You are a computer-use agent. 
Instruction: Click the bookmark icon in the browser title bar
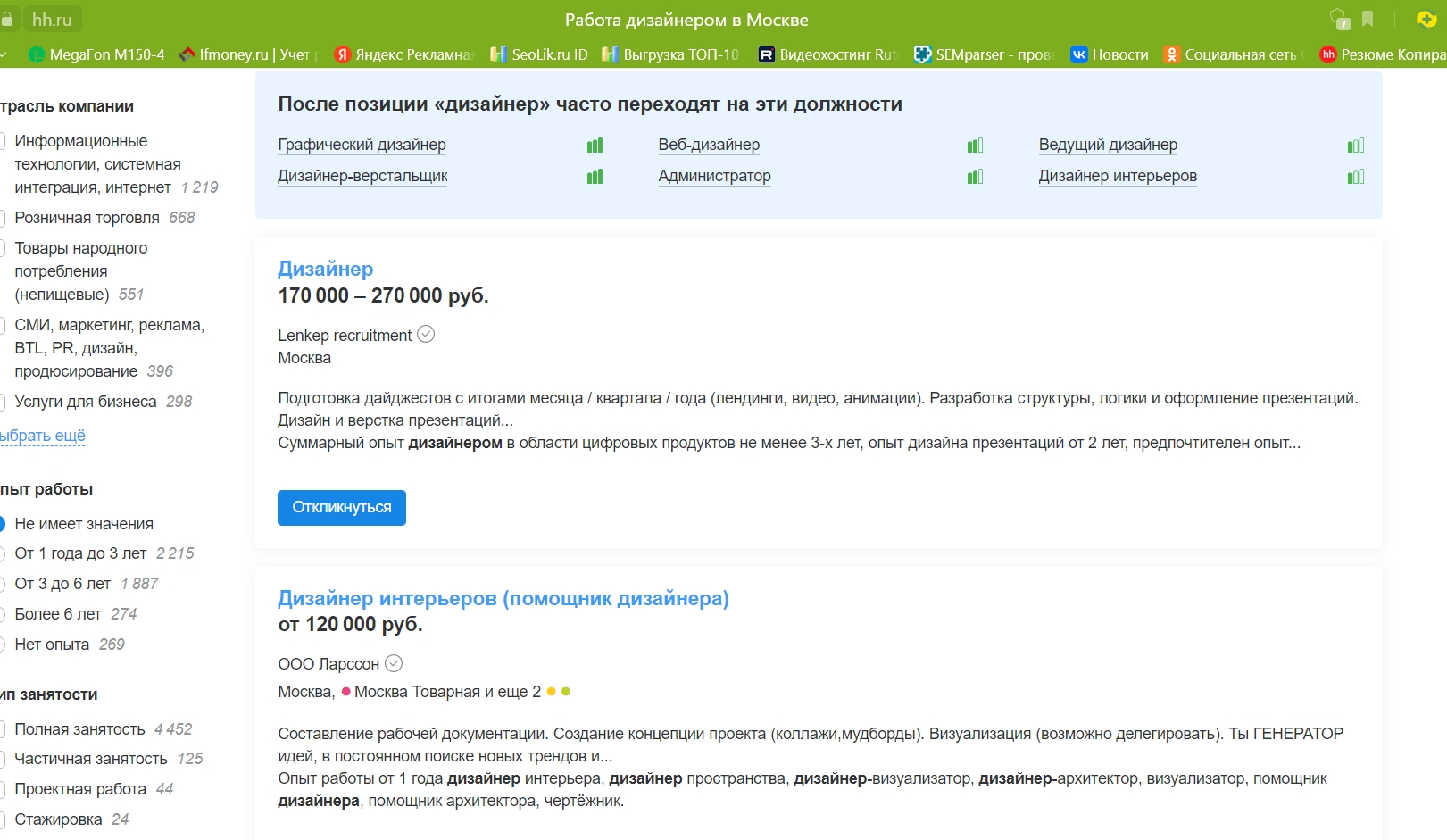point(1368,19)
